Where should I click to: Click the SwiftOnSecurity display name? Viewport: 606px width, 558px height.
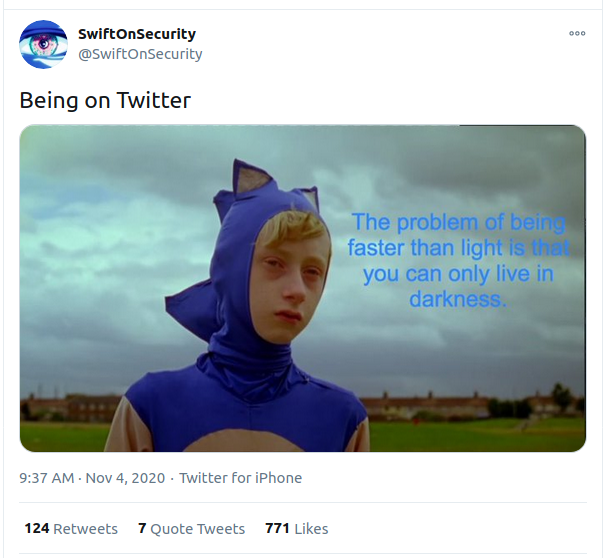point(137,34)
